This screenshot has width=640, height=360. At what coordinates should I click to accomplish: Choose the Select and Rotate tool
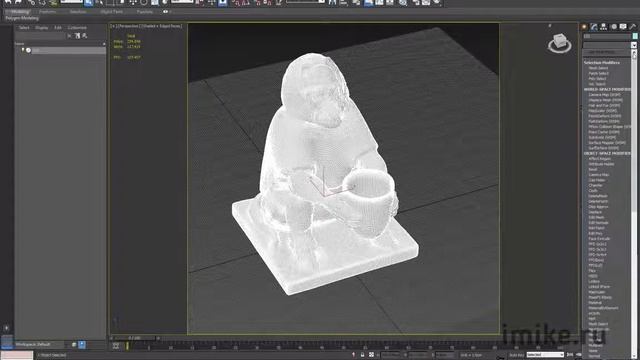[144, 2]
